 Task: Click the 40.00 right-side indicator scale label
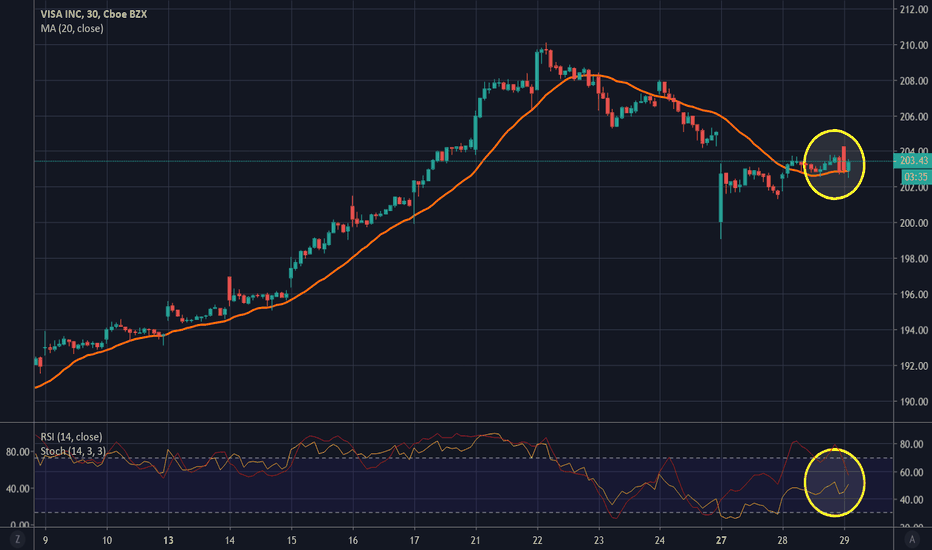(911, 500)
